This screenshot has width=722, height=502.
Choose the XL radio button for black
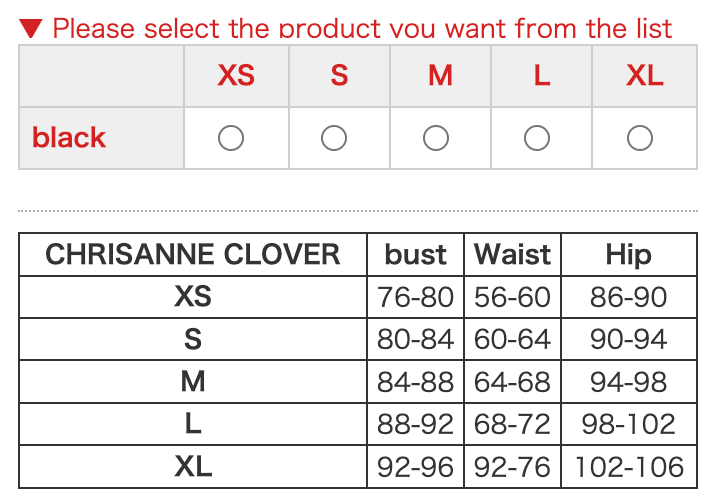coord(640,138)
